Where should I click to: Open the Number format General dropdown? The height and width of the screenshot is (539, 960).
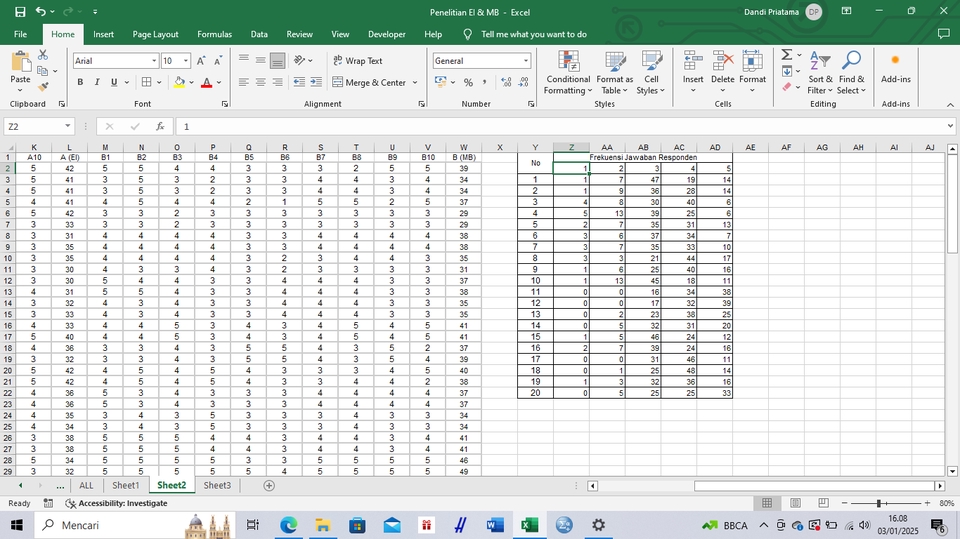pos(525,61)
